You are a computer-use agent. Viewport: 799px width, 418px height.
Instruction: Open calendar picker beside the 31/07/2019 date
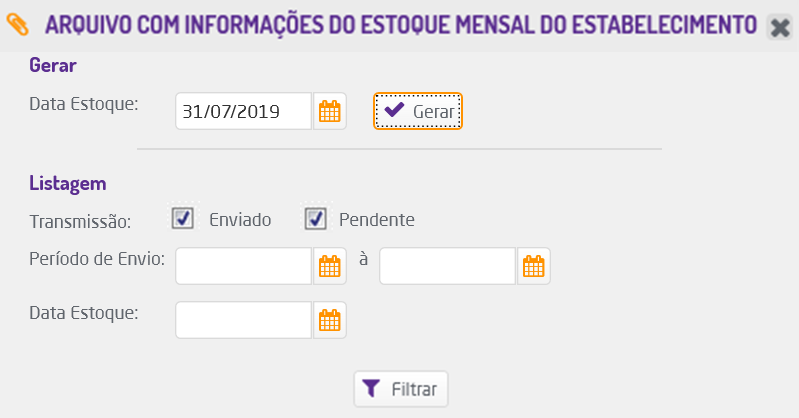tap(330, 111)
